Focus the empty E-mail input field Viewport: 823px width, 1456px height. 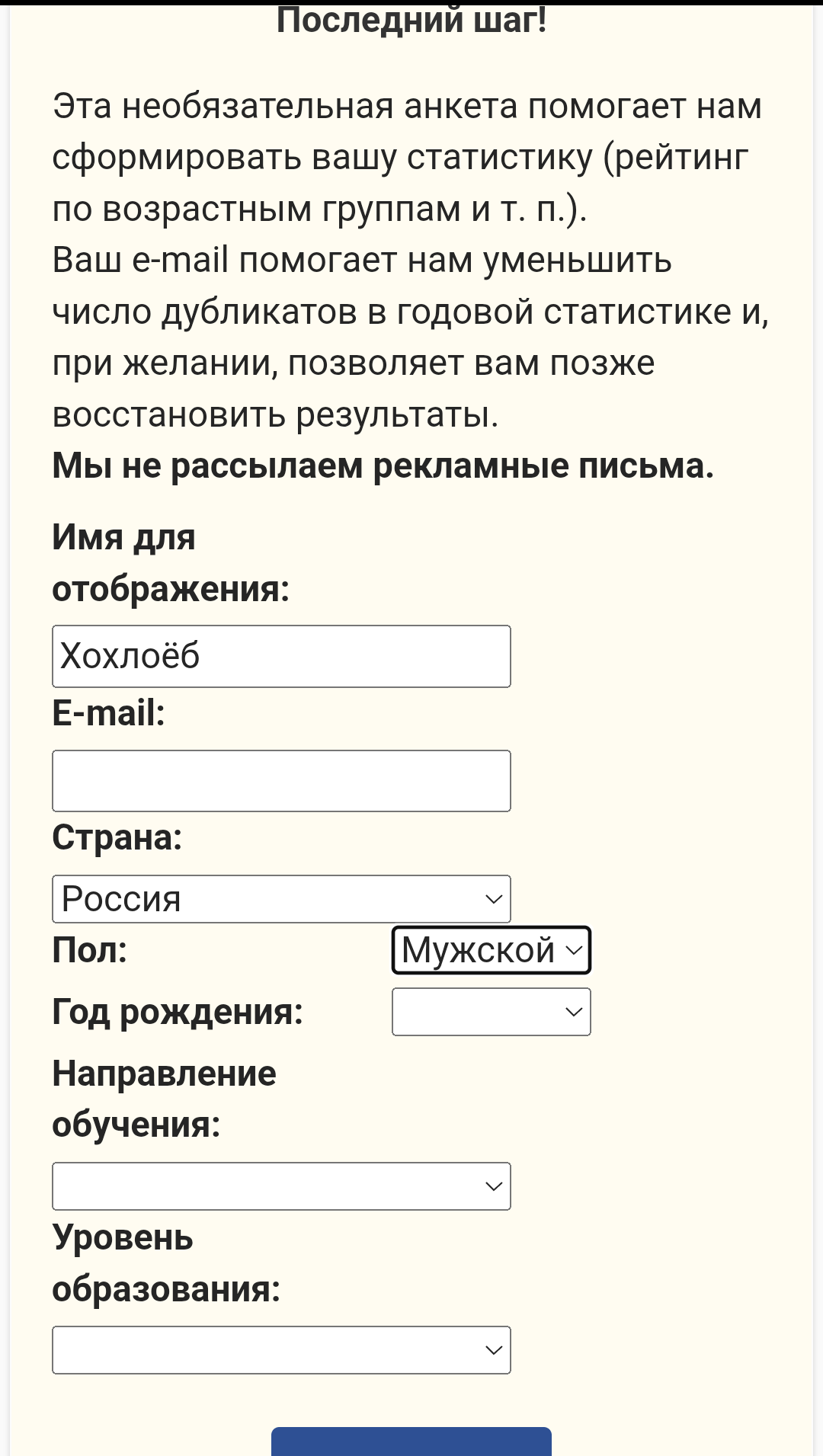[281, 781]
